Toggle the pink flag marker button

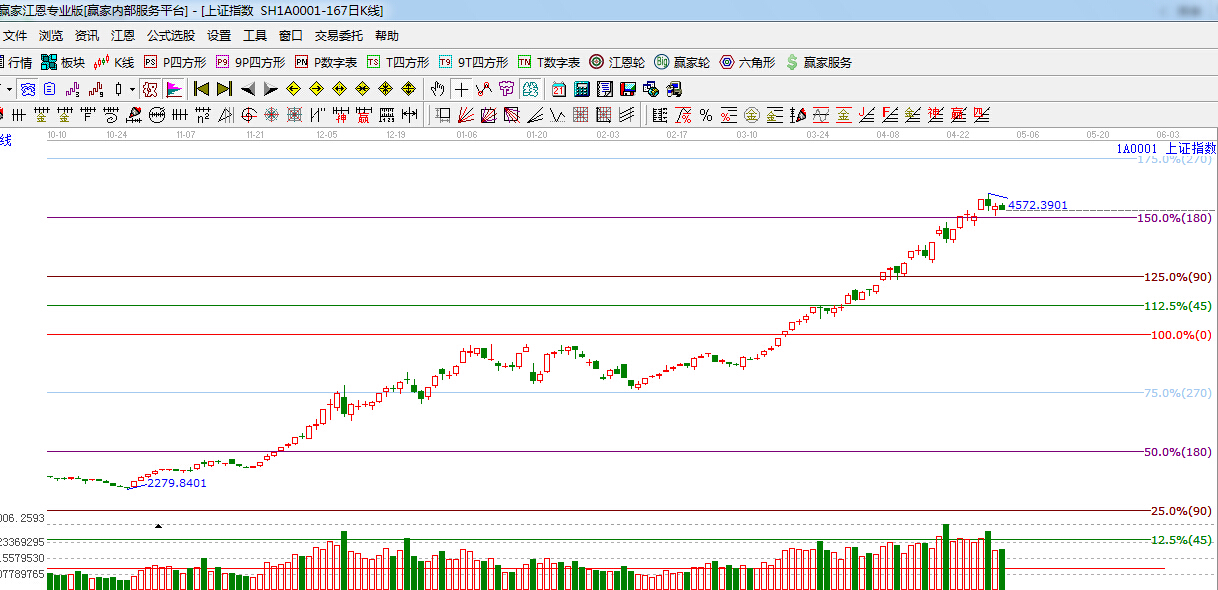coord(174,89)
